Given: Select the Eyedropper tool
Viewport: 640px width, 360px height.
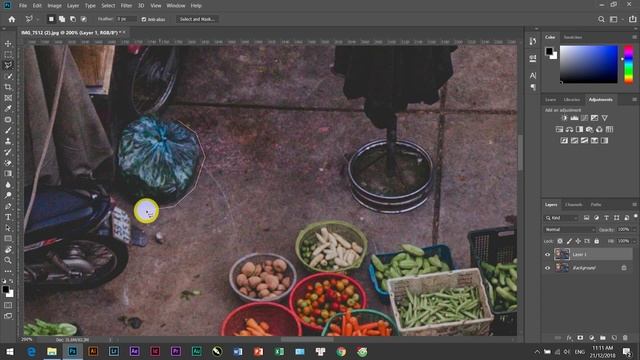Looking at the screenshot, I should (8, 109).
